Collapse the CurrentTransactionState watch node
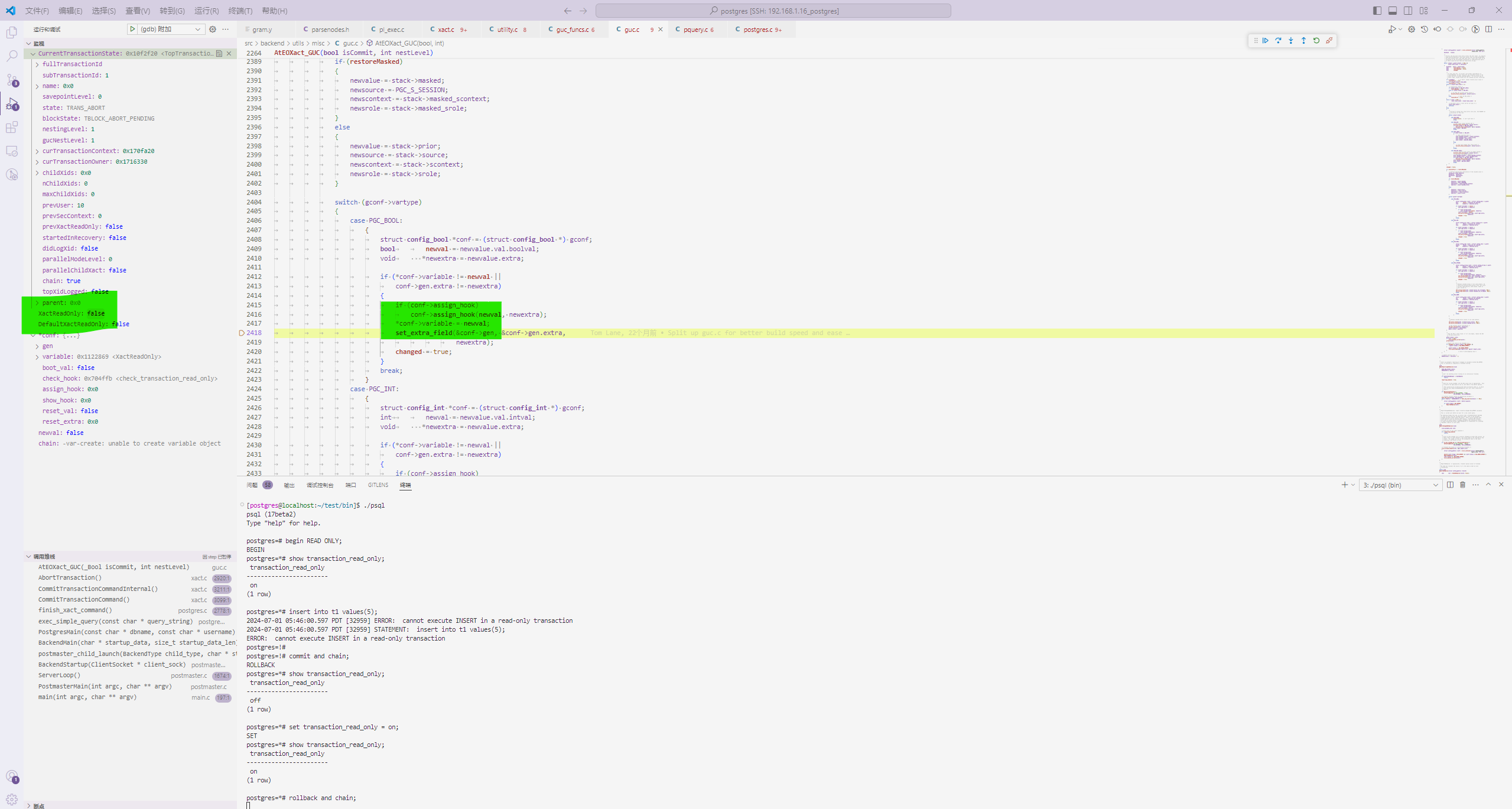This screenshot has width=1512, height=809. (33, 54)
